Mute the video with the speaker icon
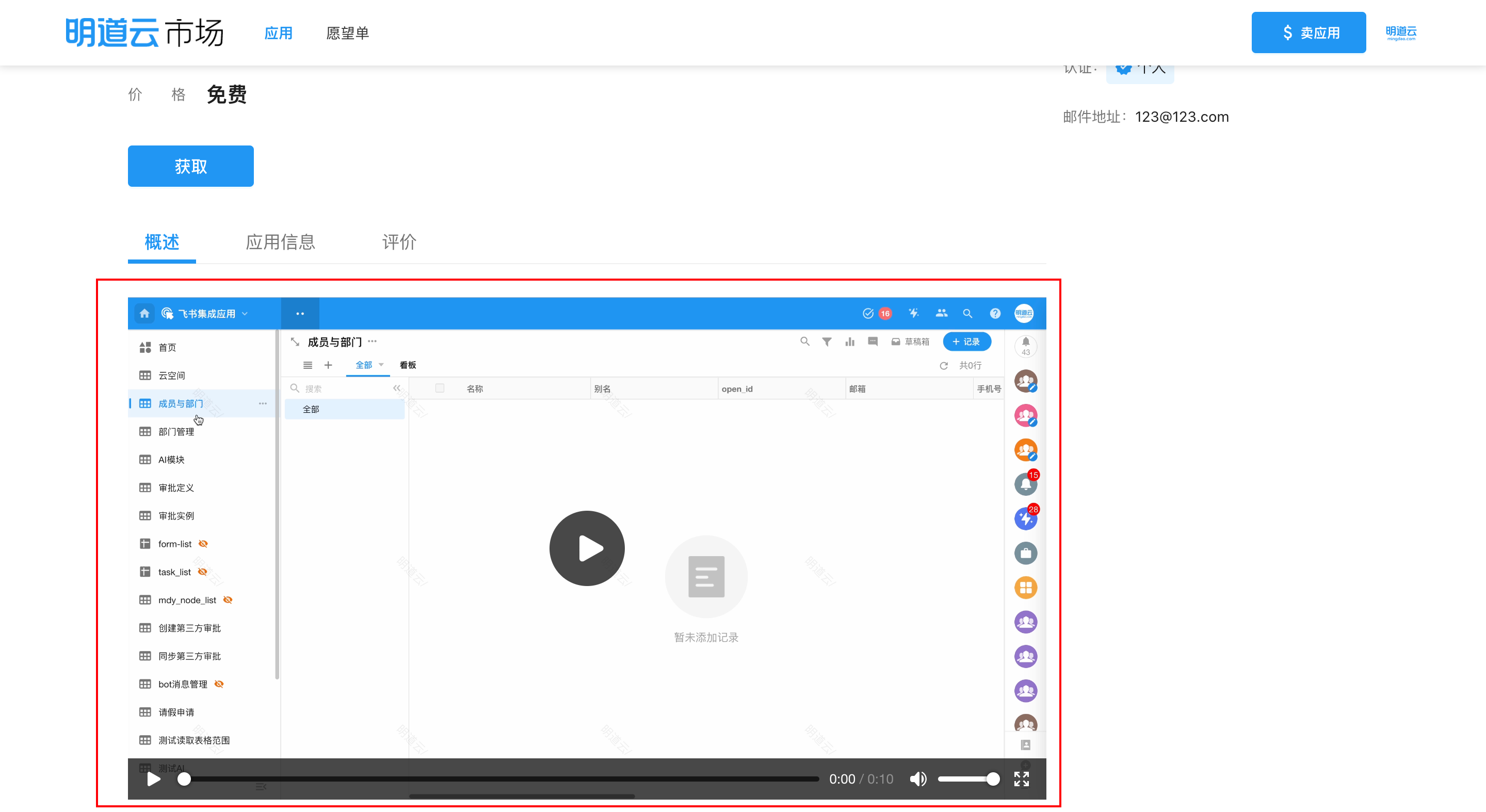Viewport: 1486px width, 812px height. coord(918,779)
